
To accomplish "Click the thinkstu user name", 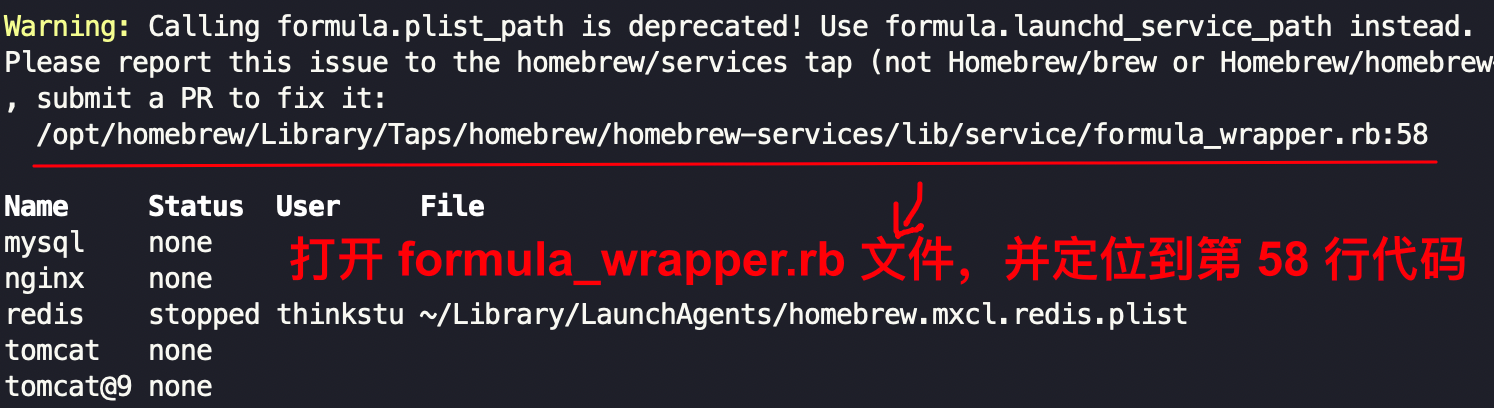I will coord(340,314).
